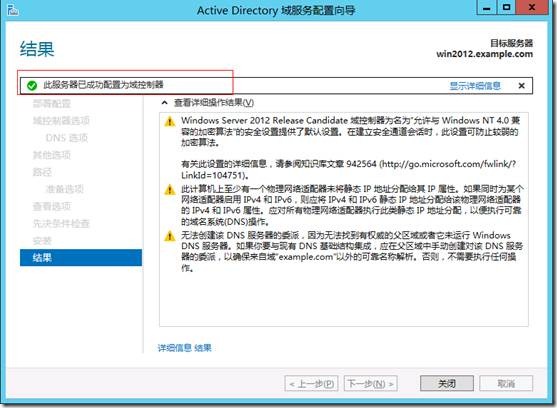
Task: Click the 上一步(P) button
Action: click(x=312, y=383)
